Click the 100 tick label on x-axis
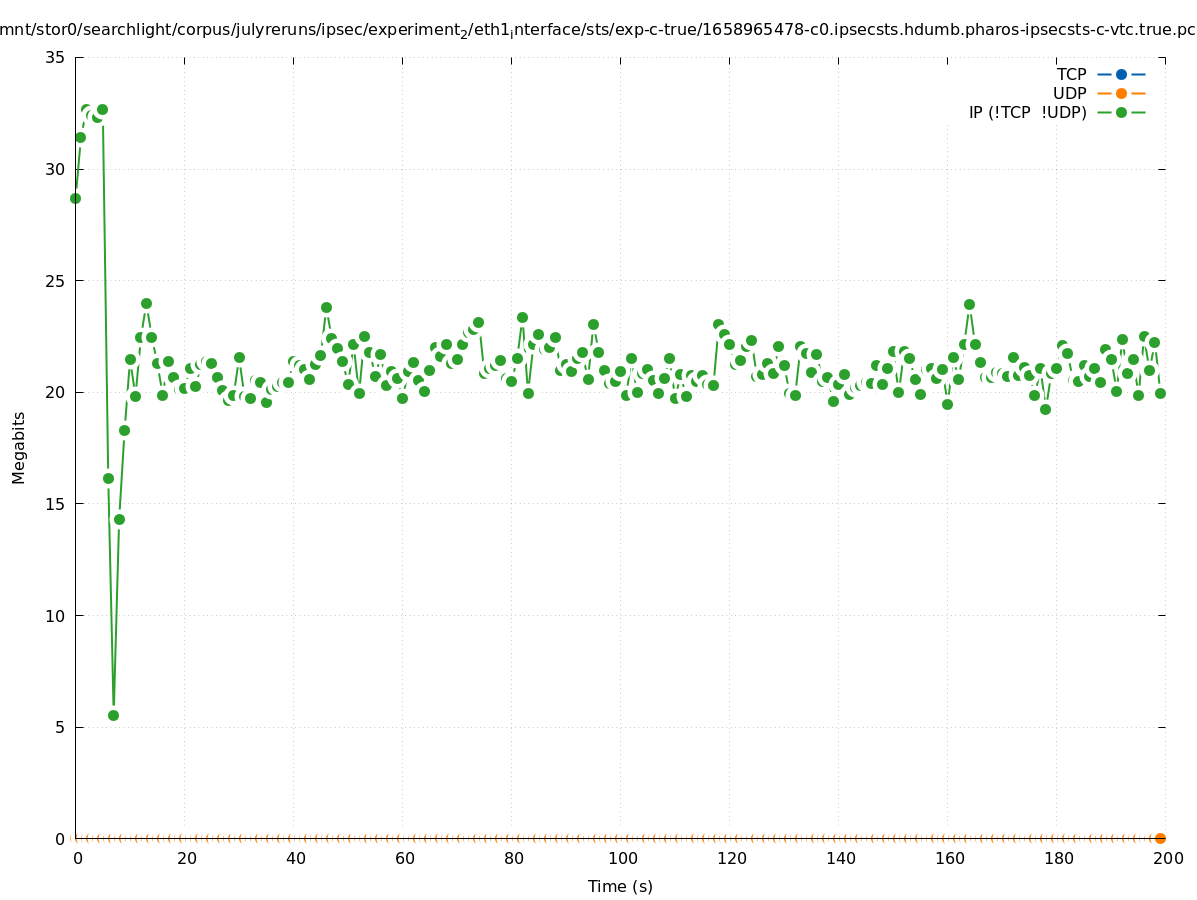The height and width of the screenshot is (900, 1197). (623, 858)
